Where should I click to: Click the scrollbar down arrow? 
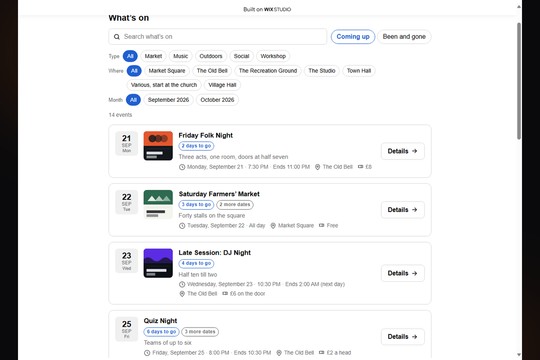click(x=519, y=354)
